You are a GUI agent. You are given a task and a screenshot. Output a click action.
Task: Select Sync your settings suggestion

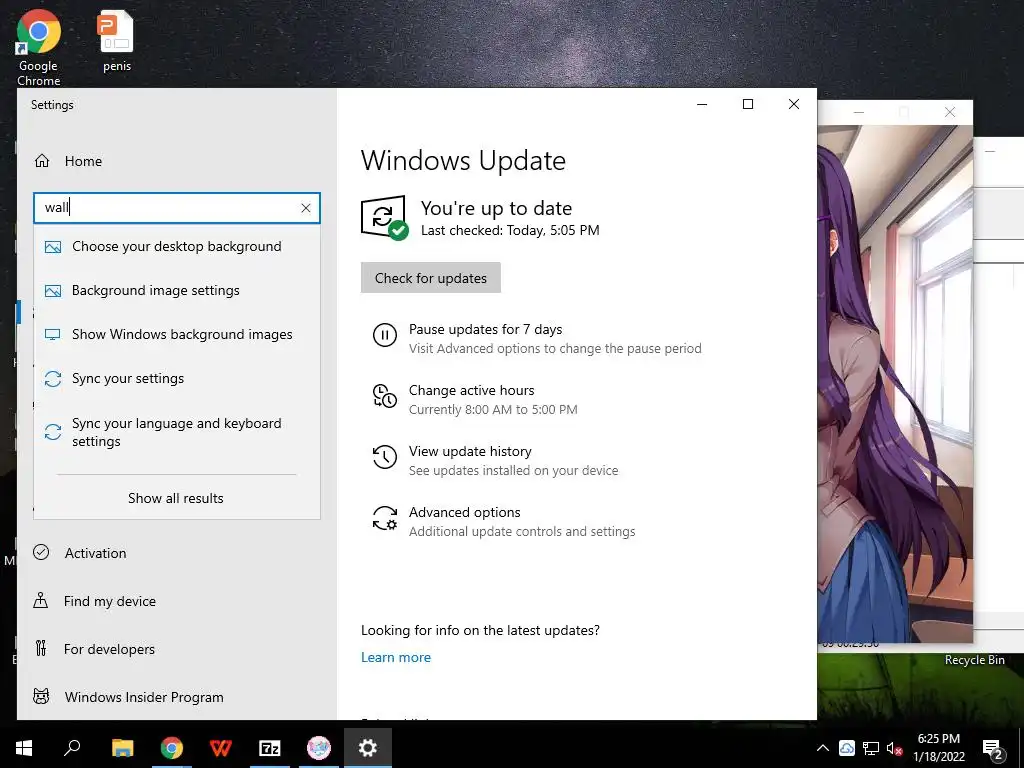tap(176, 379)
